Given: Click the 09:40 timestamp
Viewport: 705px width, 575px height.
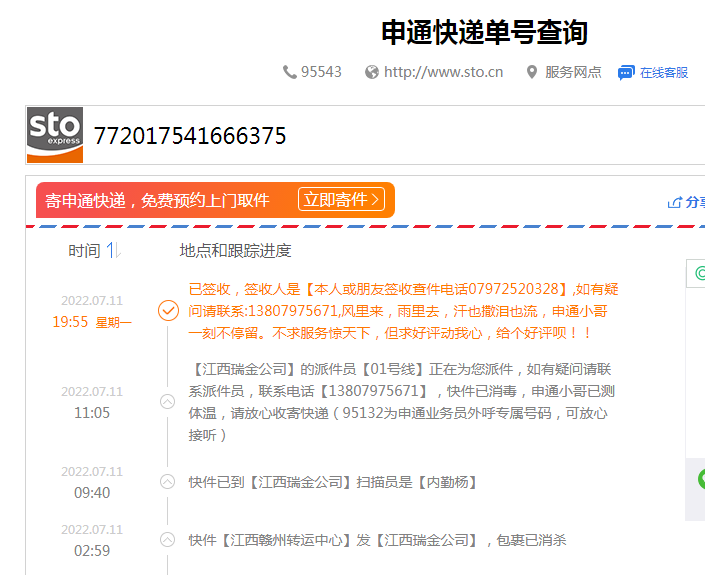Looking at the screenshot, I should point(92,493).
